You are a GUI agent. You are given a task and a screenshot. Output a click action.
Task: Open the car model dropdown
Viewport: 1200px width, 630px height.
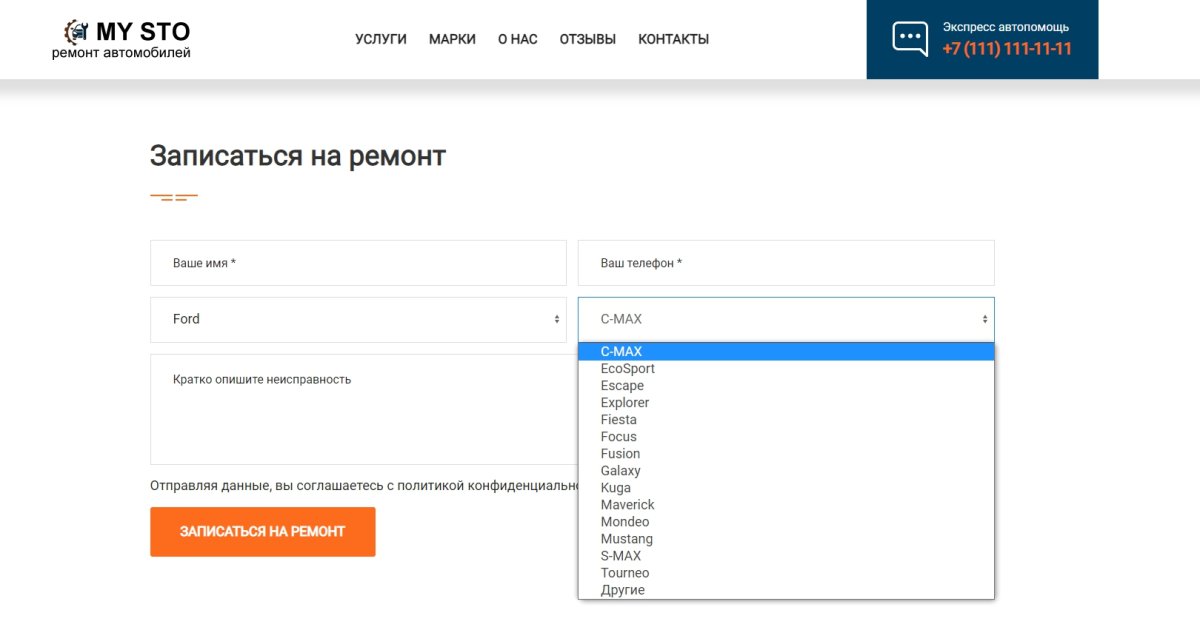[x=786, y=318]
